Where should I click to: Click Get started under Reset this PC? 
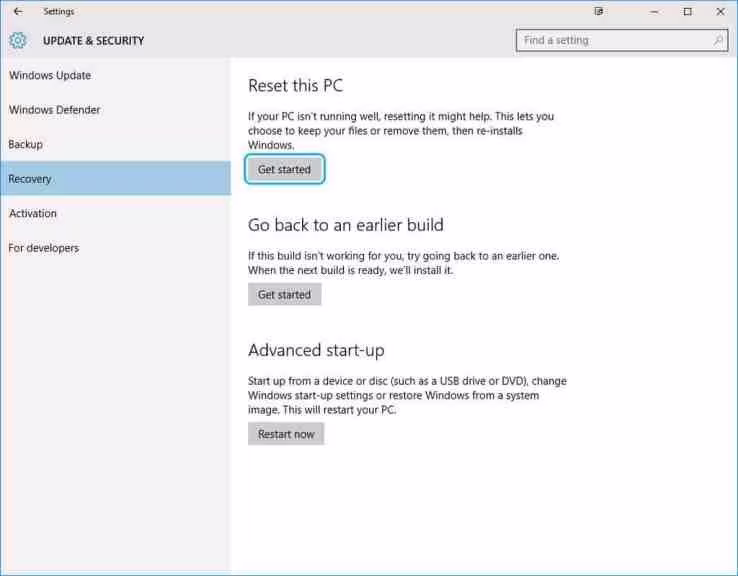[x=285, y=169]
